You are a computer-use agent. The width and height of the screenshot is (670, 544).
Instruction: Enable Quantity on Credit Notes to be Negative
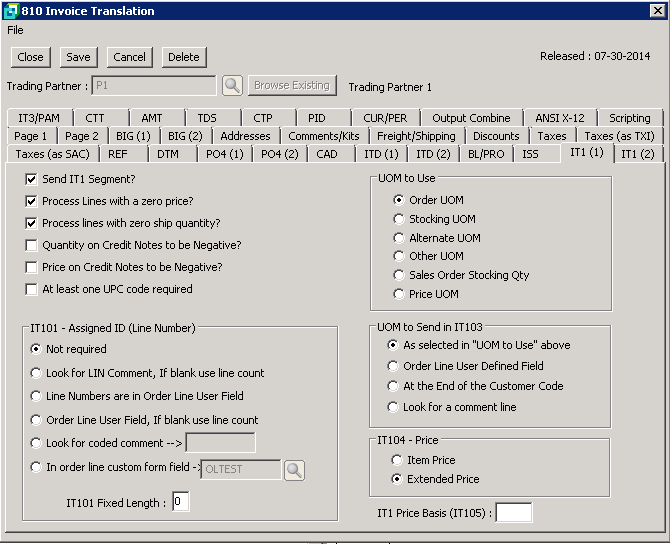tap(31, 245)
